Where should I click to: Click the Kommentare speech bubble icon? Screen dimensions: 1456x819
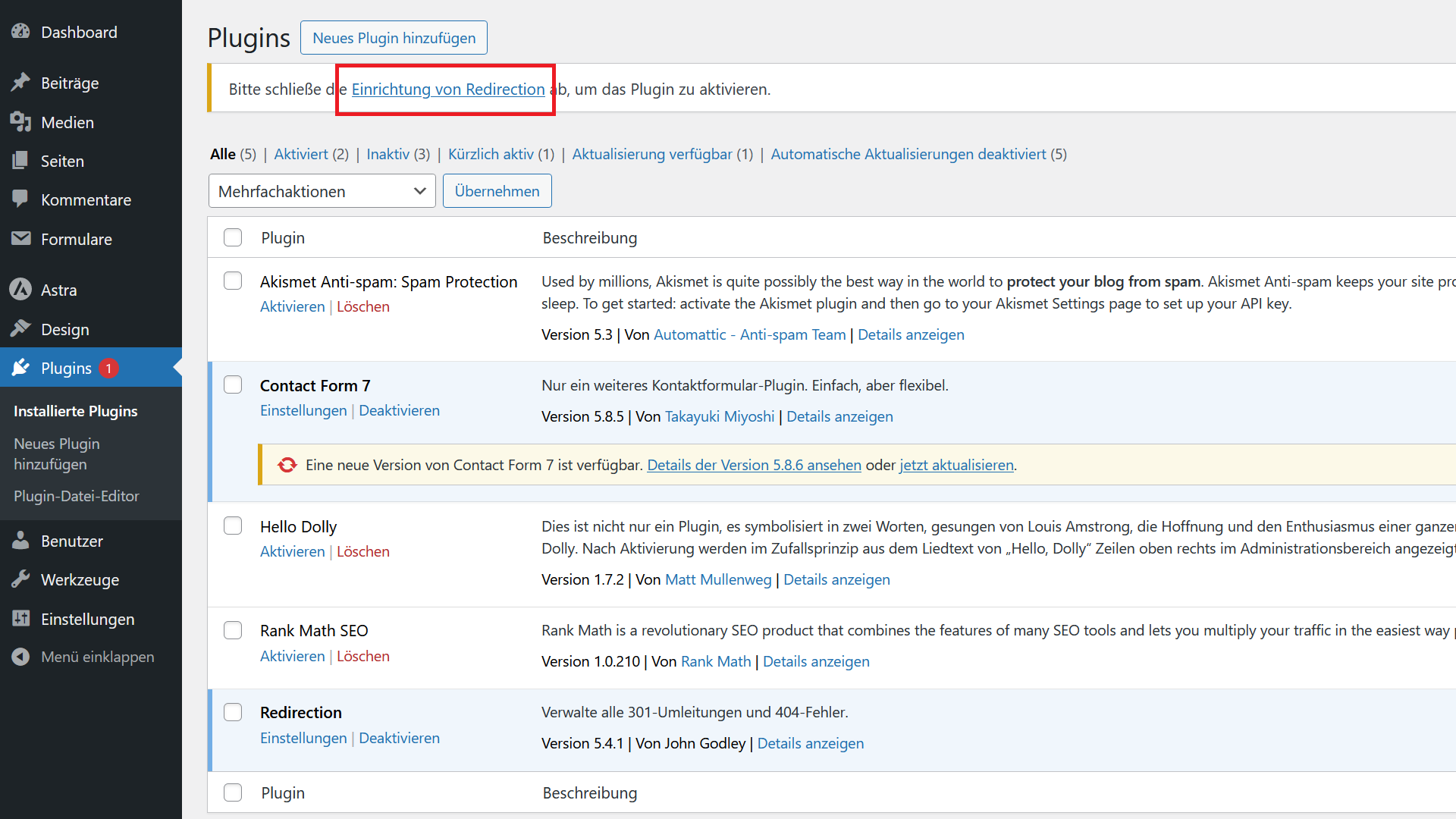(x=20, y=199)
